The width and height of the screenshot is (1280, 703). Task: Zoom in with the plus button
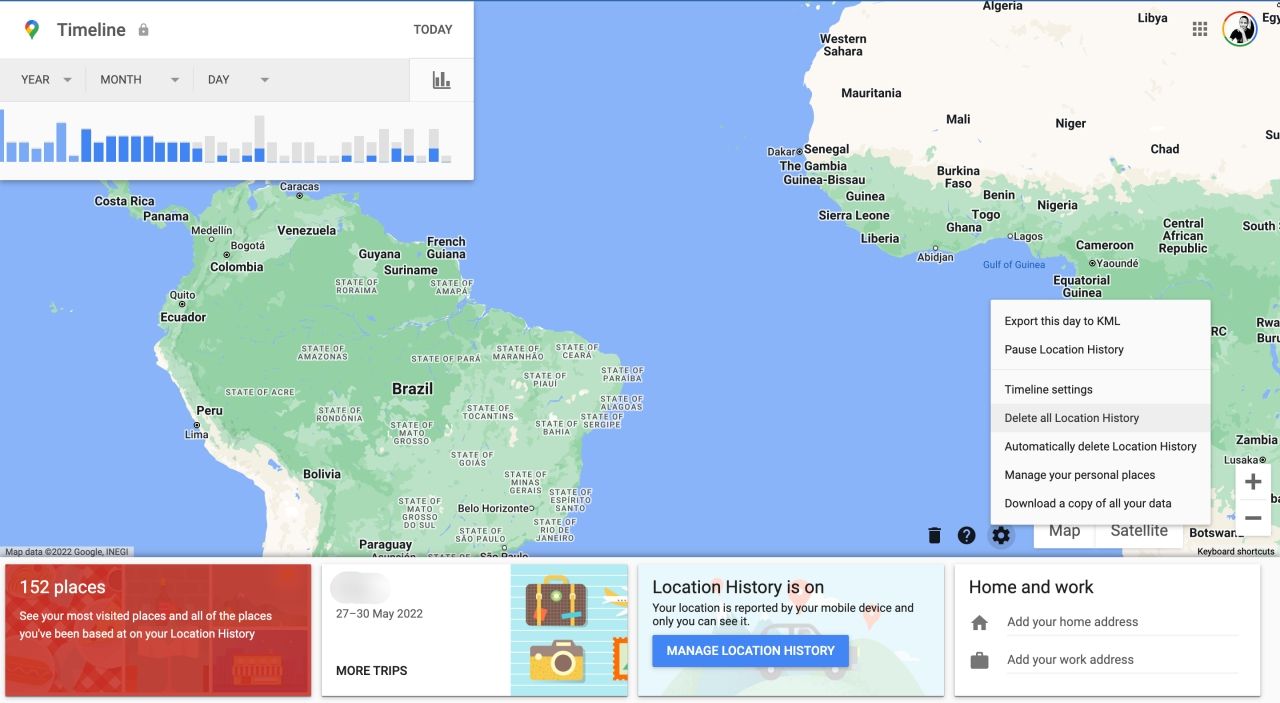pos(1253,482)
